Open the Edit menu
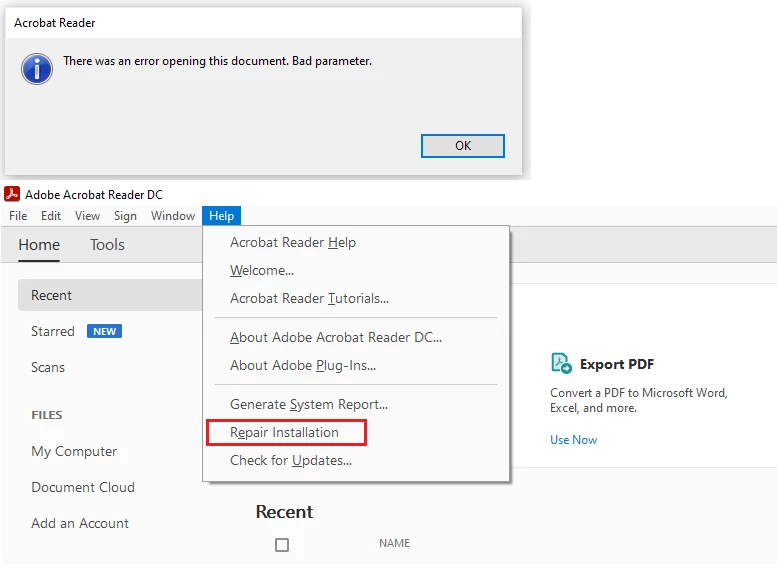Image resolution: width=777 pixels, height=570 pixels. [x=51, y=216]
